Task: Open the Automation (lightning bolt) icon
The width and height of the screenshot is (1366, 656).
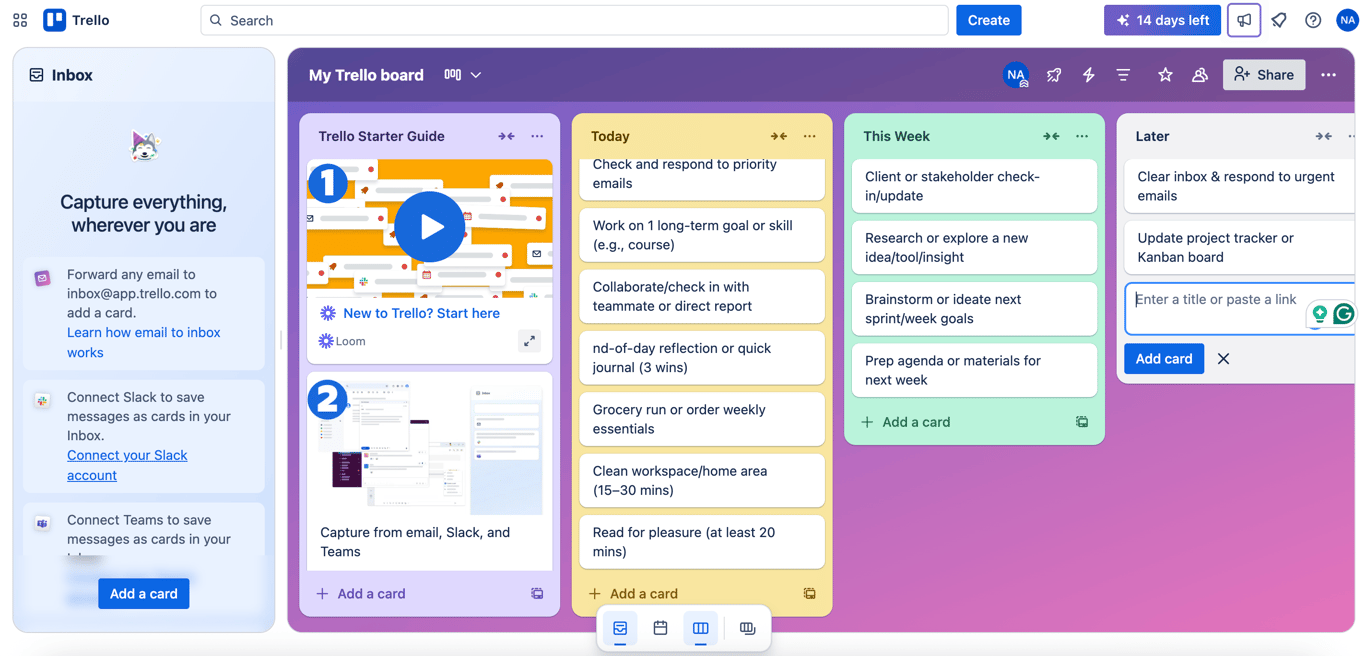Action: [x=1088, y=75]
